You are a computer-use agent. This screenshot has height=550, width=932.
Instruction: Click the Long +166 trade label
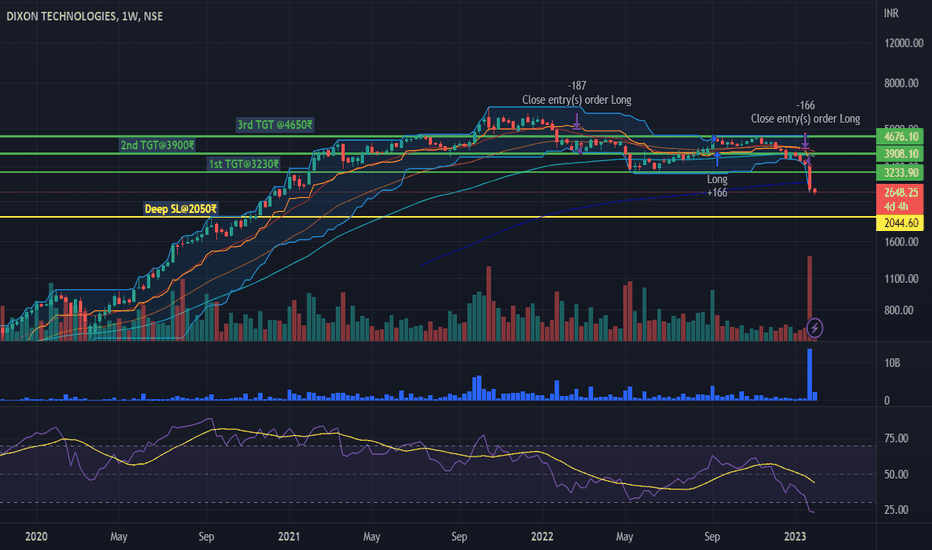tap(717, 186)
